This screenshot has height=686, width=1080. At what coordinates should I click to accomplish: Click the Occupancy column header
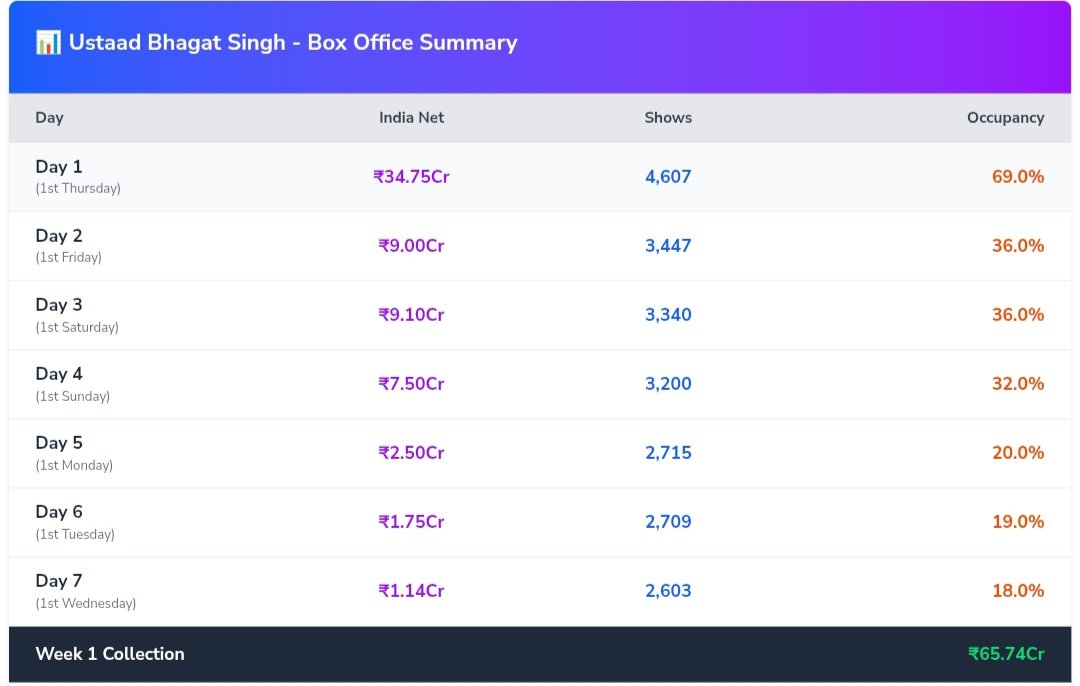coord(1005,118)
